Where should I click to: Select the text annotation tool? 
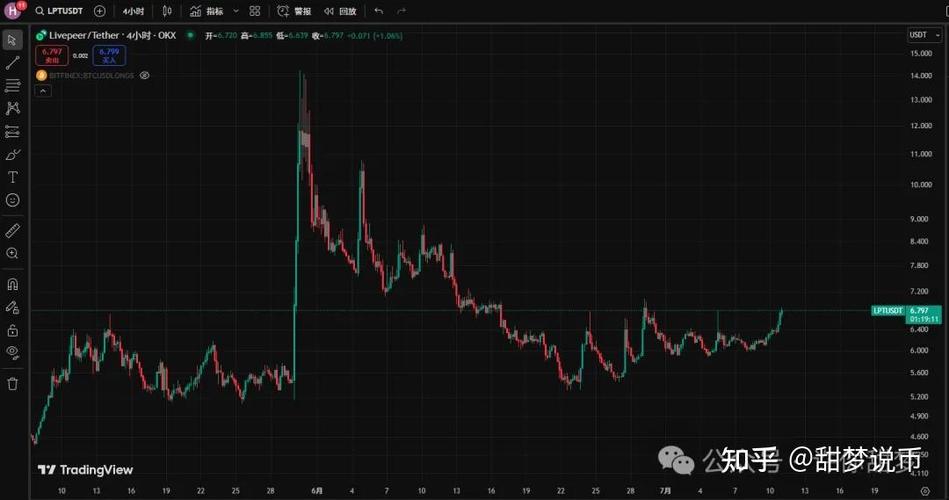tap(13, 177)
